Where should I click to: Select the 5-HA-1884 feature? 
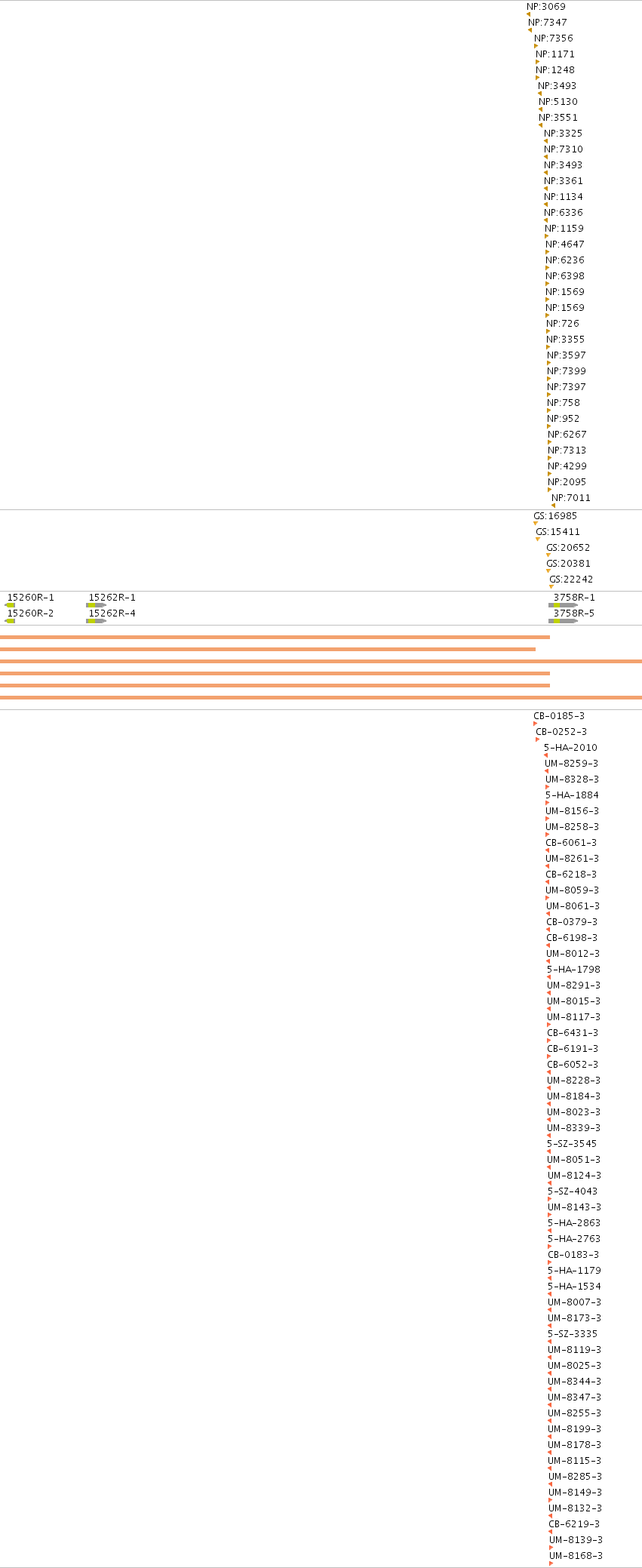pyautogui.click(x=573, y=795)
